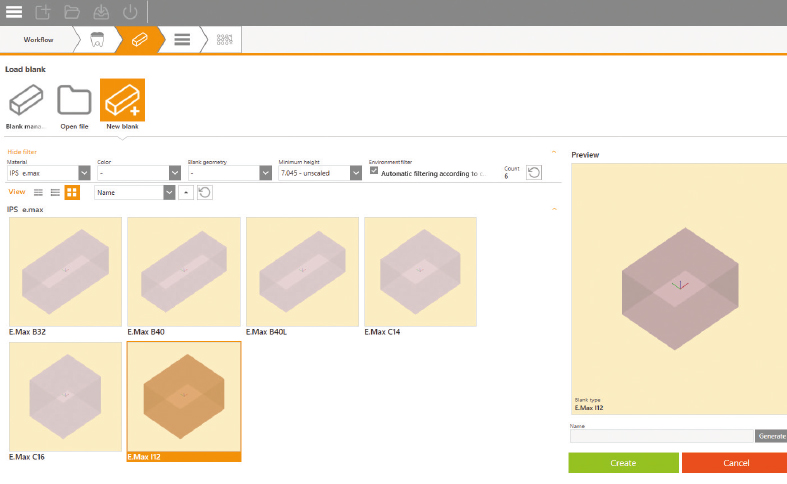787x484 pixels.
Task: Open the Blank manager
Action: 26,105
